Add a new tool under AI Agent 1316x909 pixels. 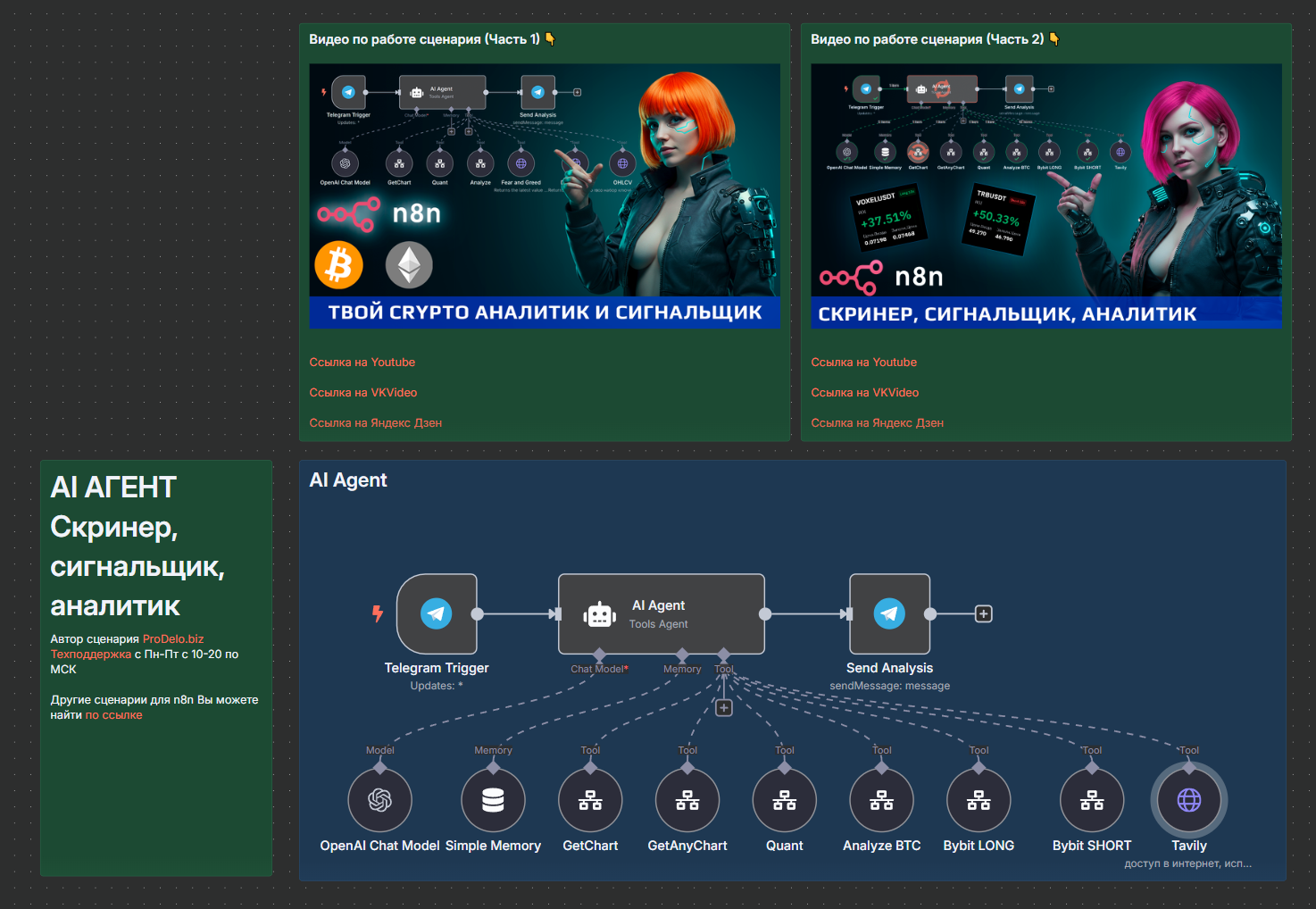724,708
